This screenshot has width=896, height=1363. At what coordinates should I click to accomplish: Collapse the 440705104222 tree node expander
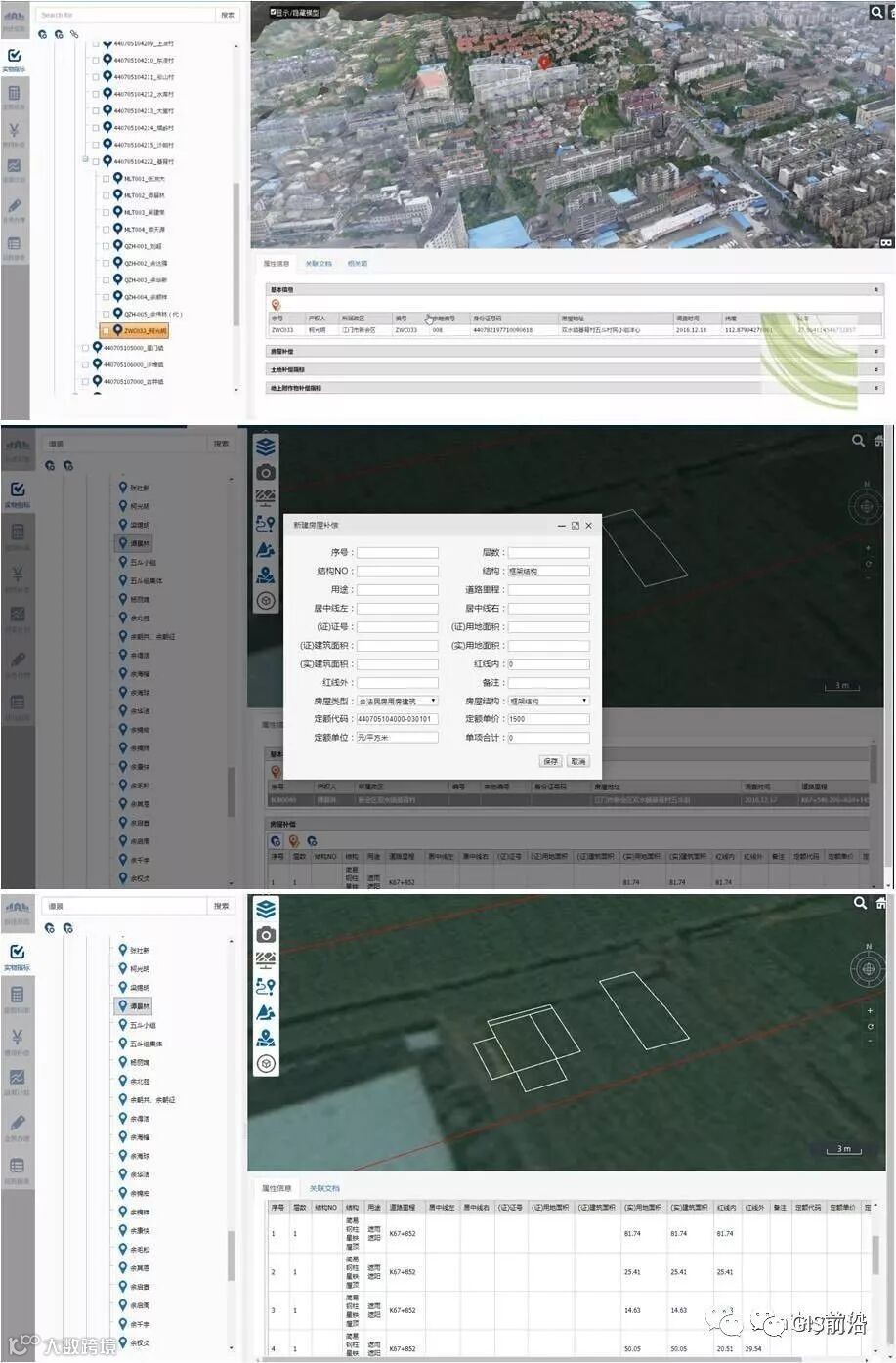pyautogui.click(x=85, y=160)
